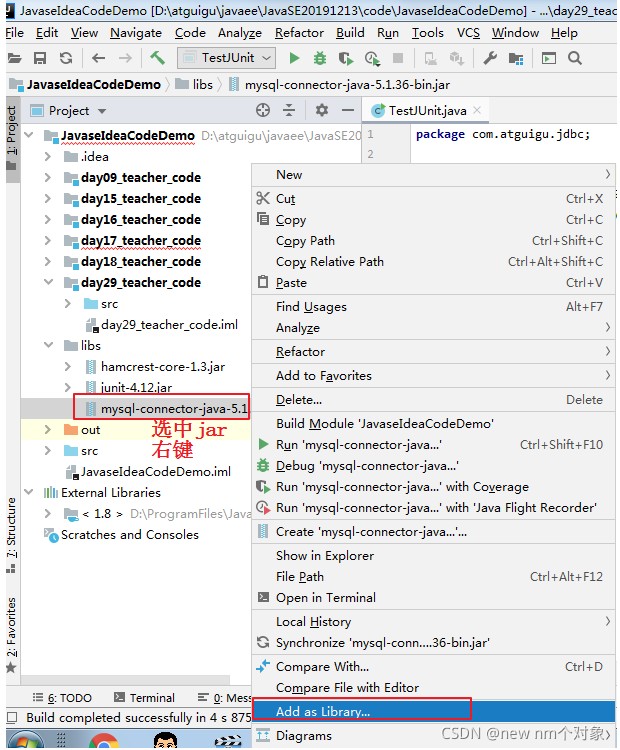
Task: Open the Project view dropdown arrow
Action: pyautogui.click(x=102, y=111)
